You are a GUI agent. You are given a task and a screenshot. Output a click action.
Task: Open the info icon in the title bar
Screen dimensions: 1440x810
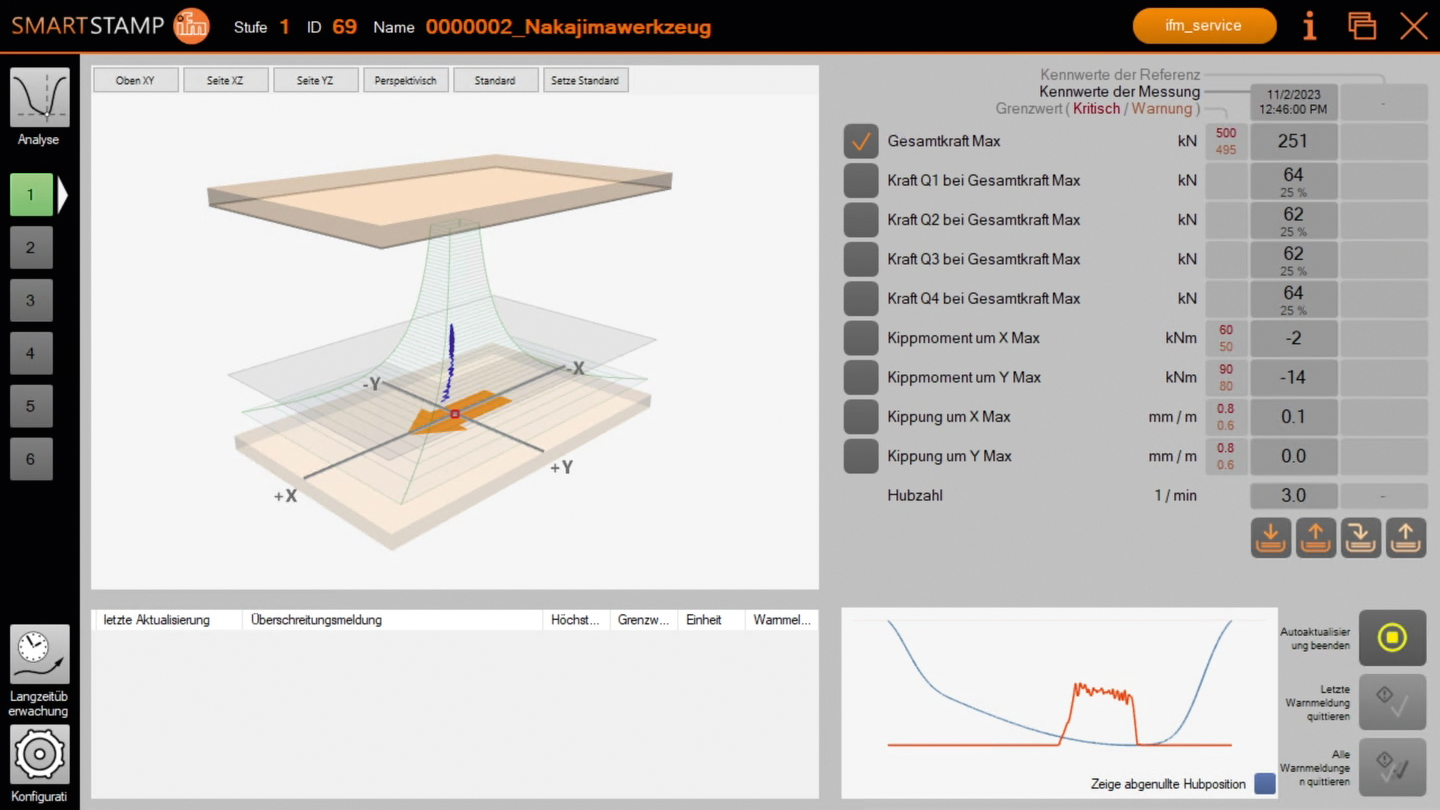(1308, 26)
